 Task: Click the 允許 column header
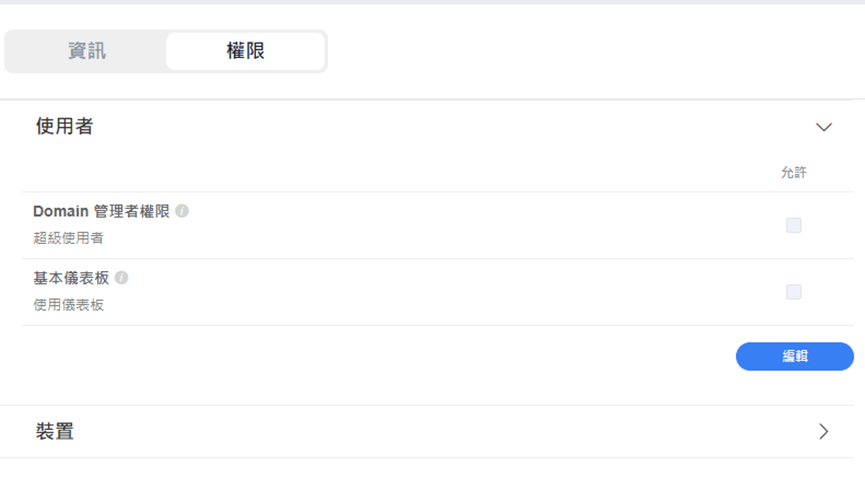[794, 173]
